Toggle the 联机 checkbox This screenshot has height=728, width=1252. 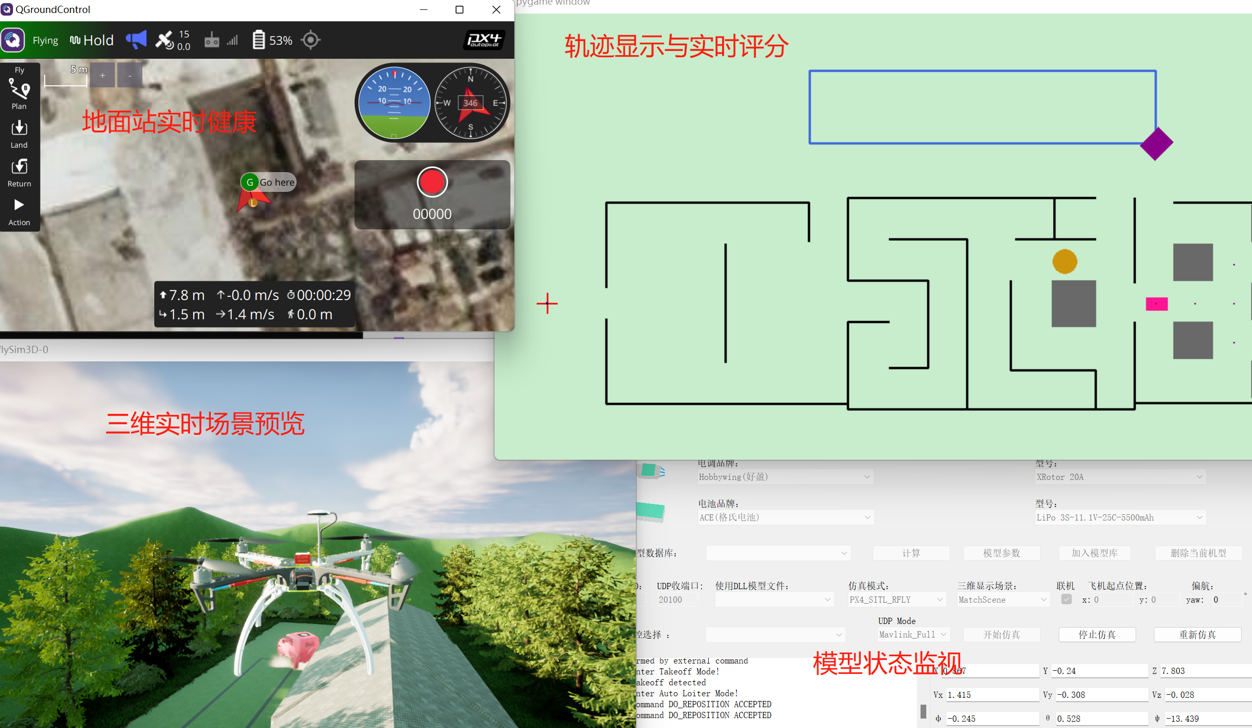[x=1066, y=600]
